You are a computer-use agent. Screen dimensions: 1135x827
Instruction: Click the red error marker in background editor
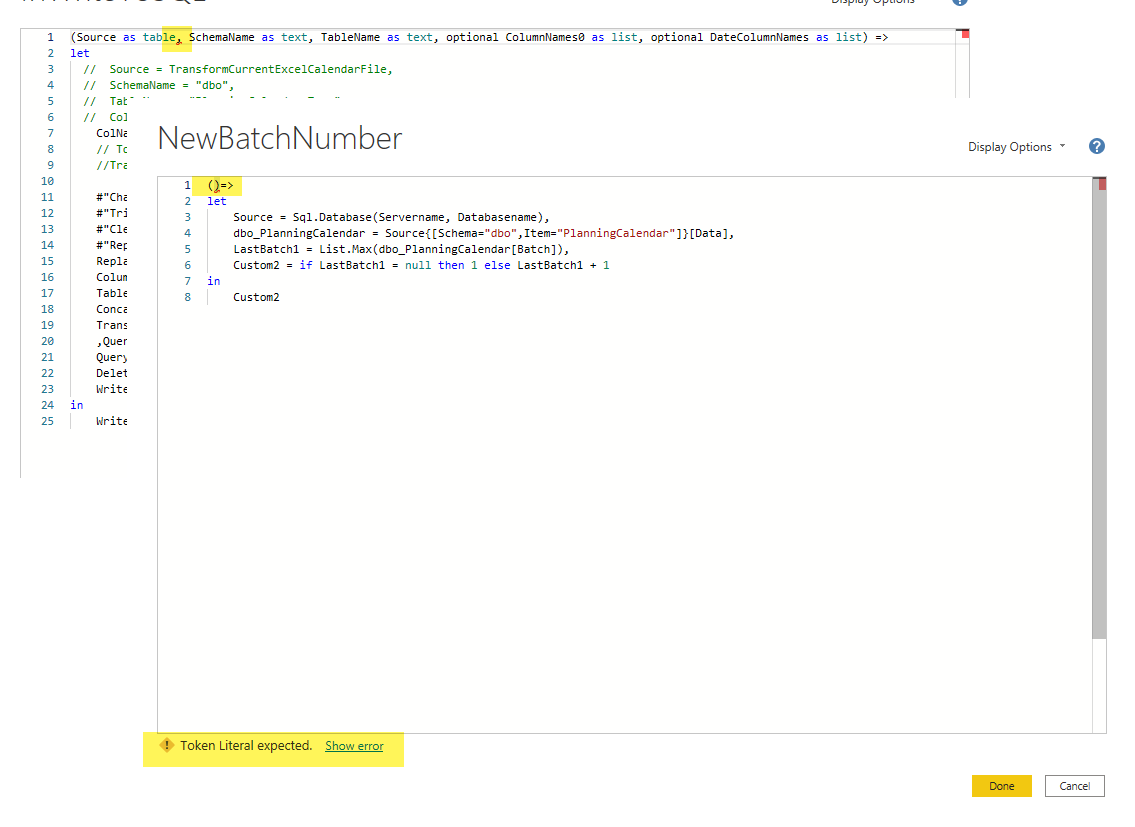coord(965,34)
